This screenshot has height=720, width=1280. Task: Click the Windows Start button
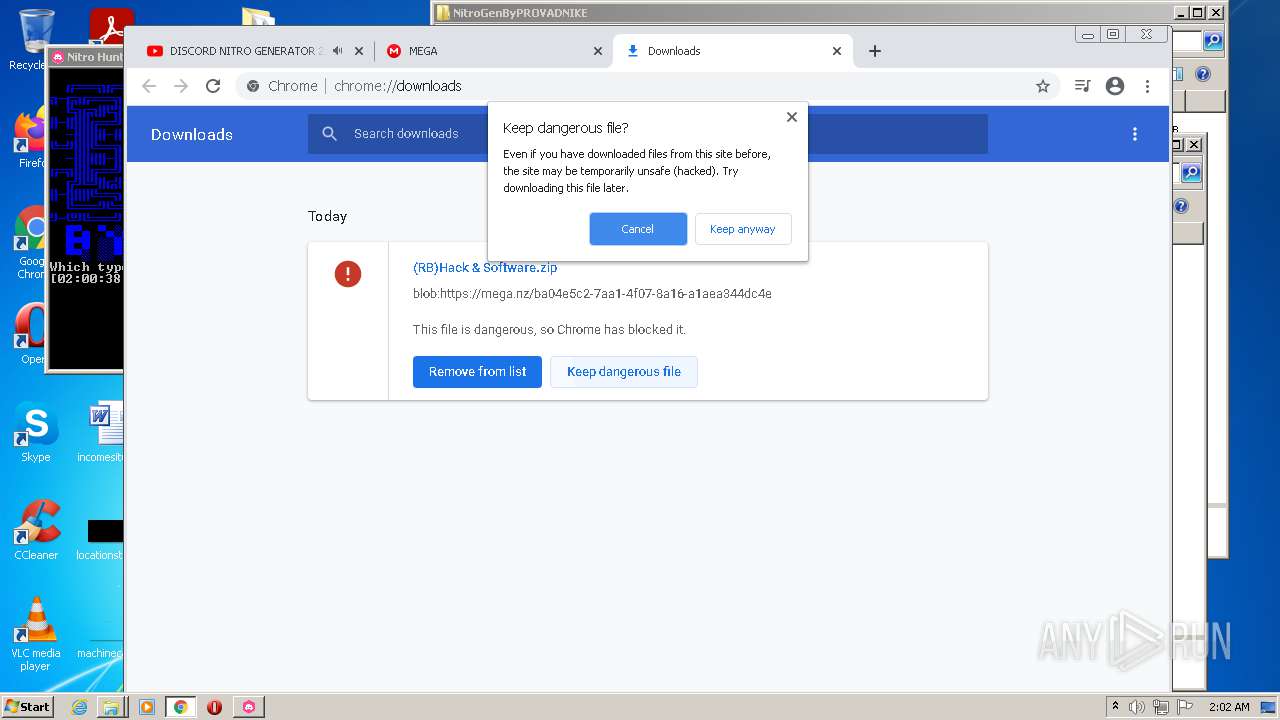point(28,706)
